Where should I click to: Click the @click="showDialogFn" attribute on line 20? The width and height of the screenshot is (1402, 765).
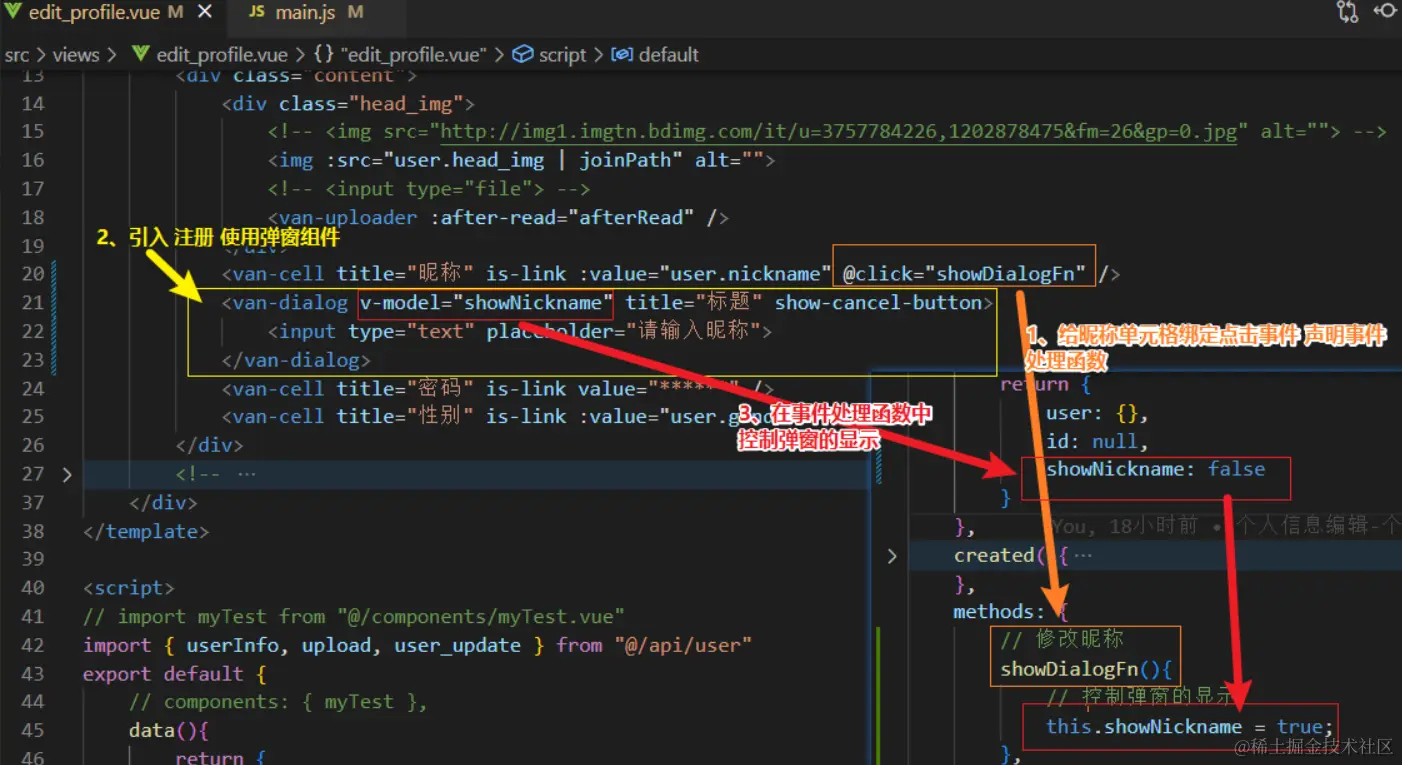(964, 274)
